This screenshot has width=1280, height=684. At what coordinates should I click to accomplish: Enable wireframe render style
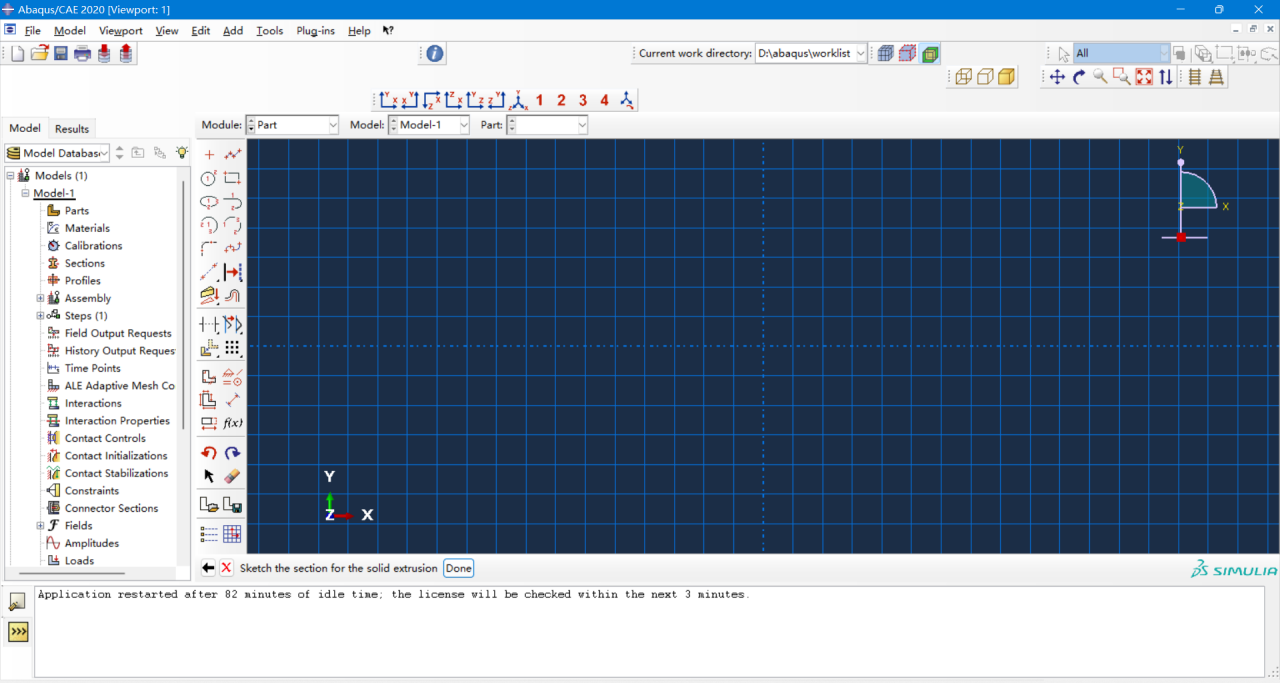963,77
